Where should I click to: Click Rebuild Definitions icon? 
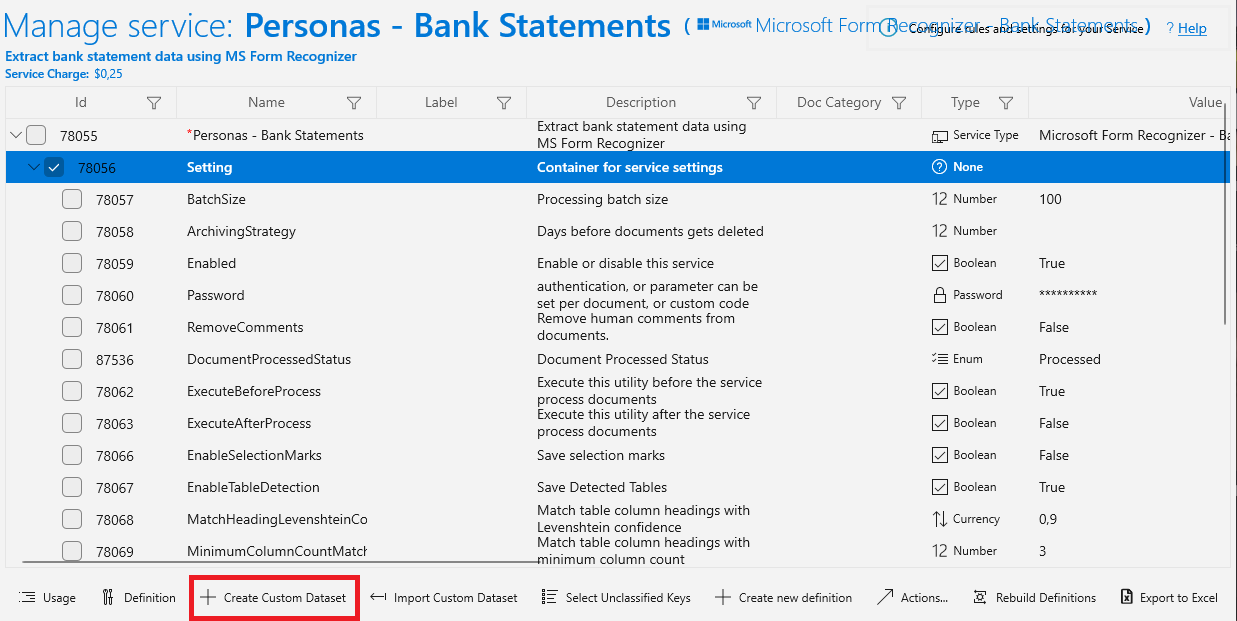coord(980,597)
